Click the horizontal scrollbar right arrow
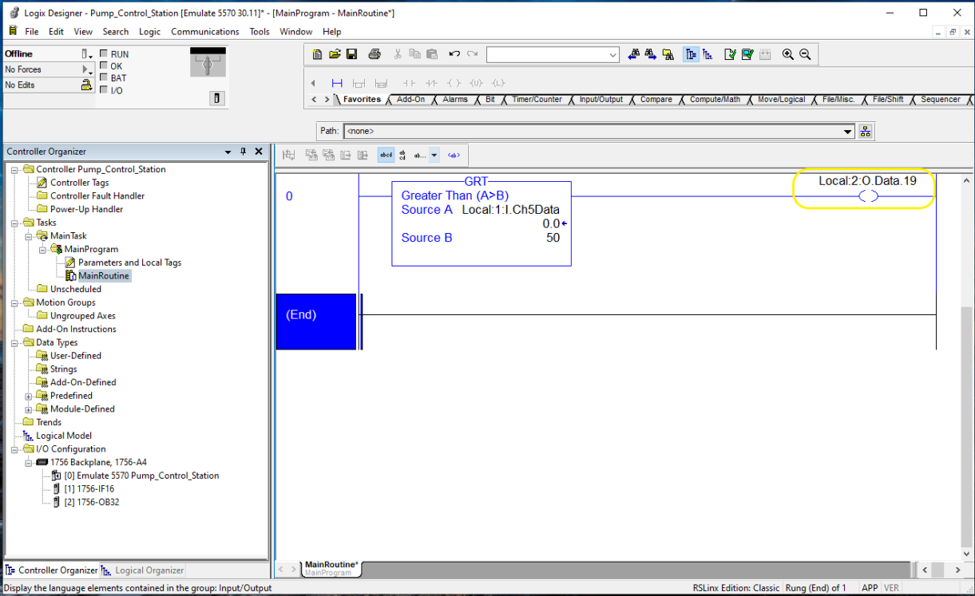The height and width of the screenshot is (596, 975). click(957, 569)
